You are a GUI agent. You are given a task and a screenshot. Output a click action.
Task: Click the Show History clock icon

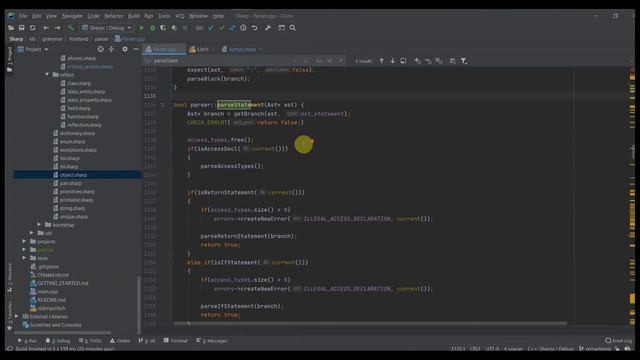(243, 28)
